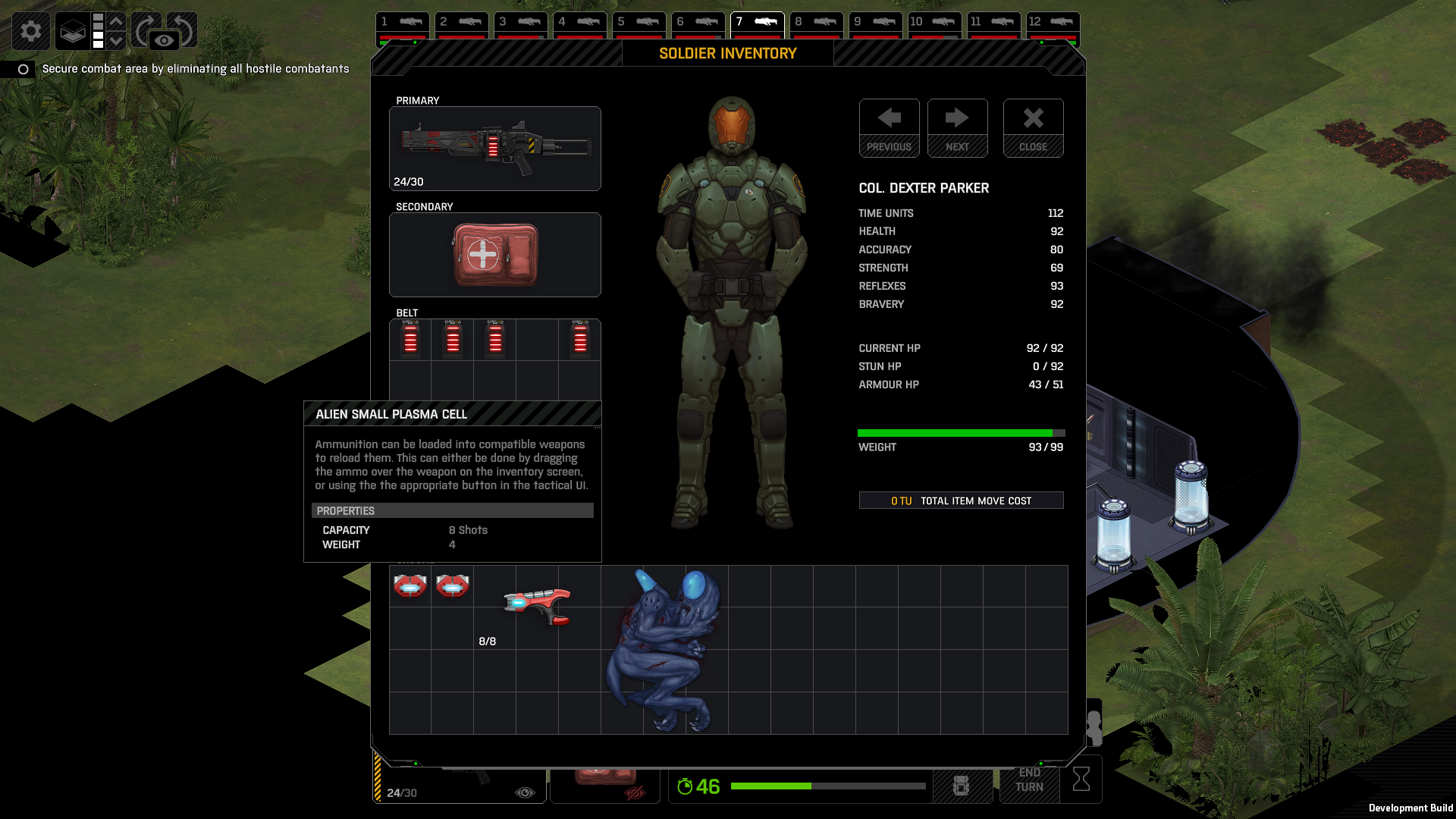Select soldier tab 3

click(521, 25)
